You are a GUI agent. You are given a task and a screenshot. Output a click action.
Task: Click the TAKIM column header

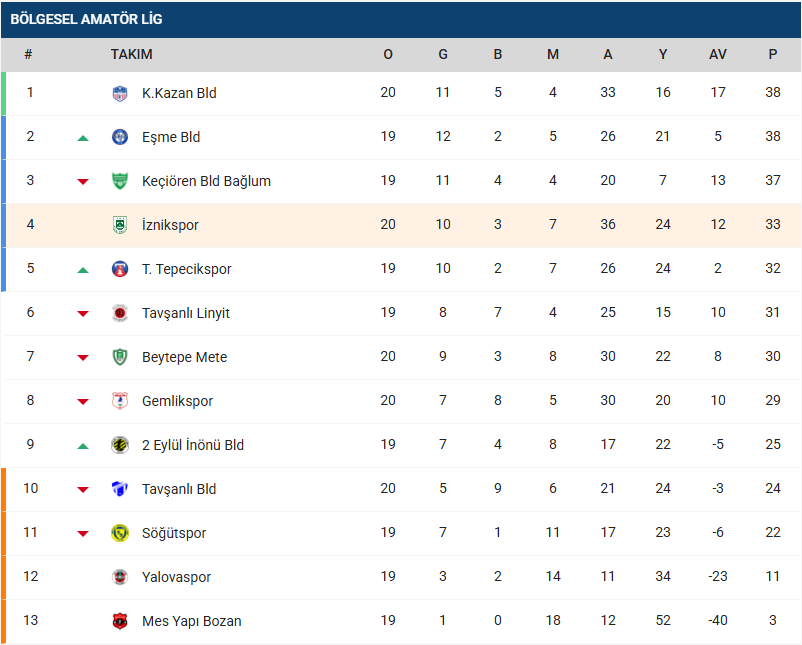pos(131,54)
